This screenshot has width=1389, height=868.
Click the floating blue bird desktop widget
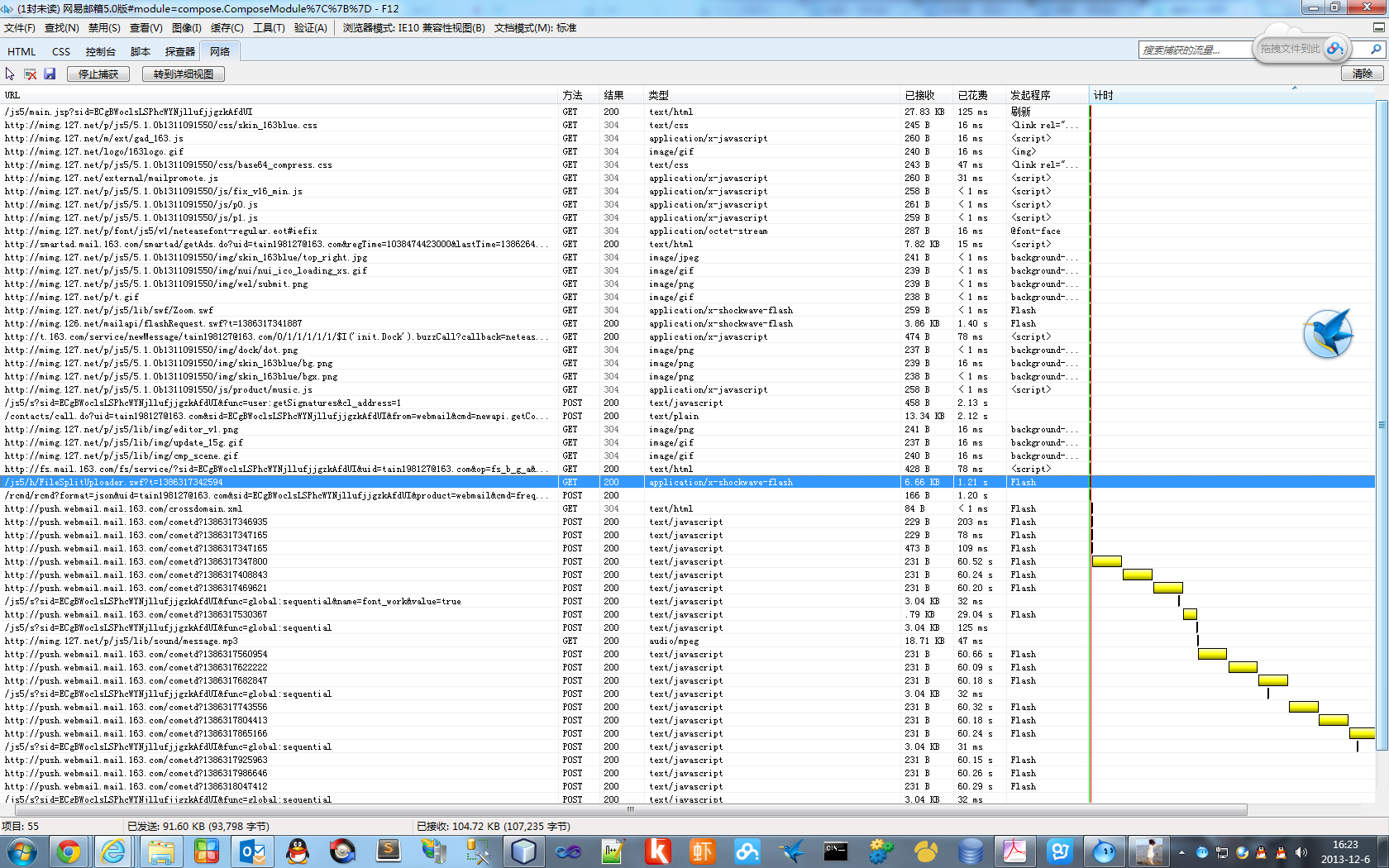[1328, 333]
